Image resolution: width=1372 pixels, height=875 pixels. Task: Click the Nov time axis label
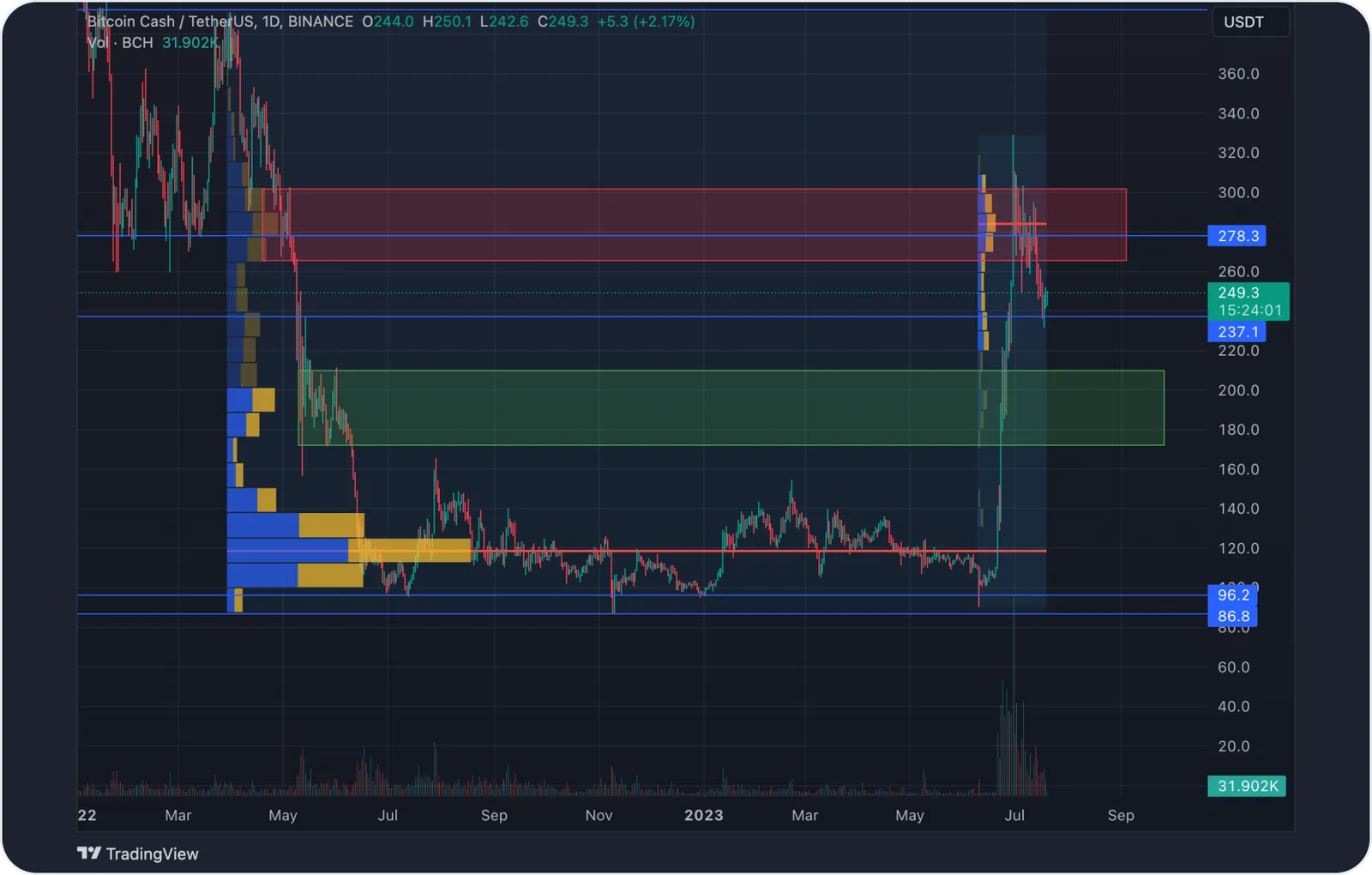click(x=599, y=815)
